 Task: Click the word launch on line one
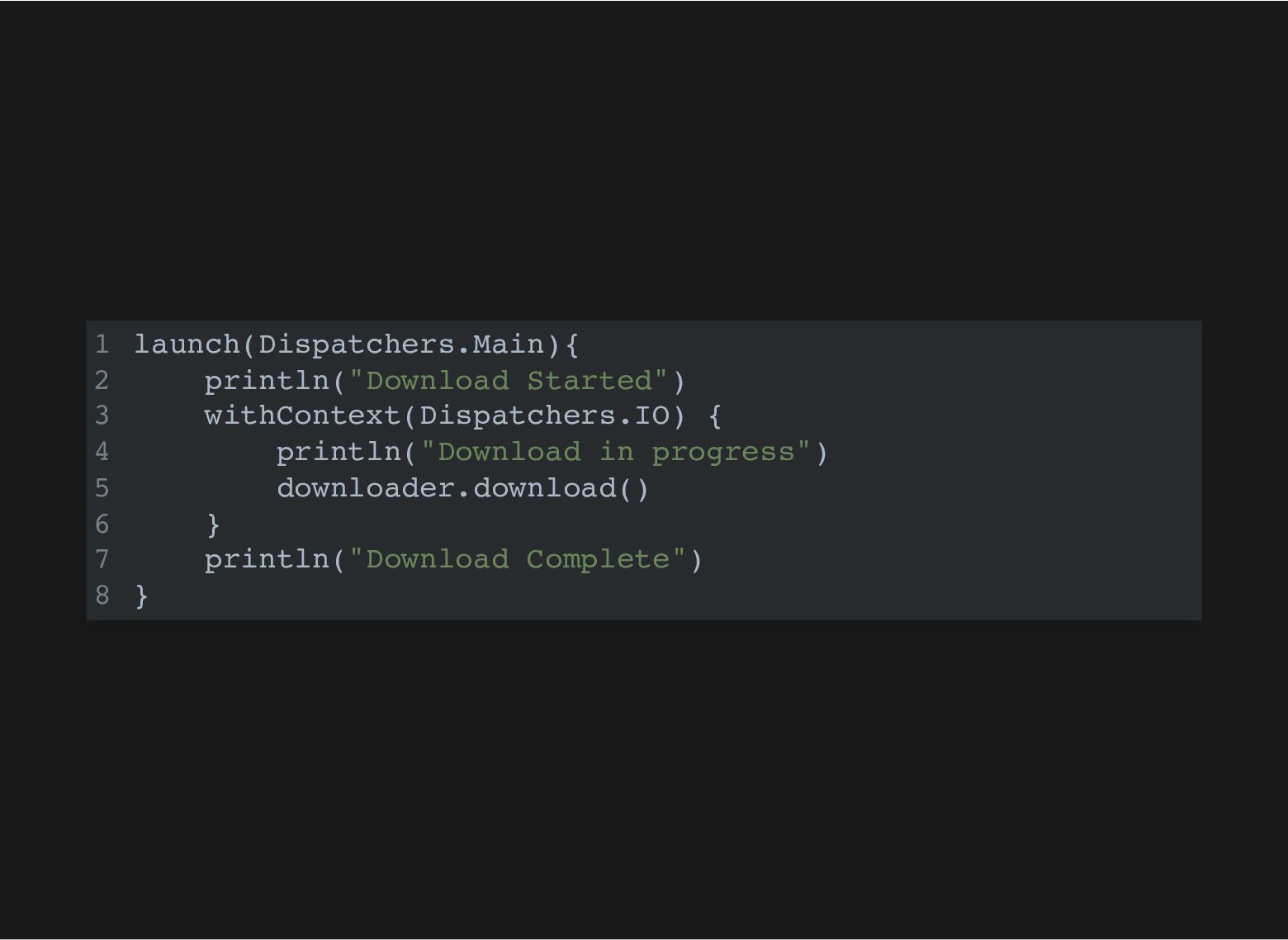pyautogui.click(x=187, y=344)
